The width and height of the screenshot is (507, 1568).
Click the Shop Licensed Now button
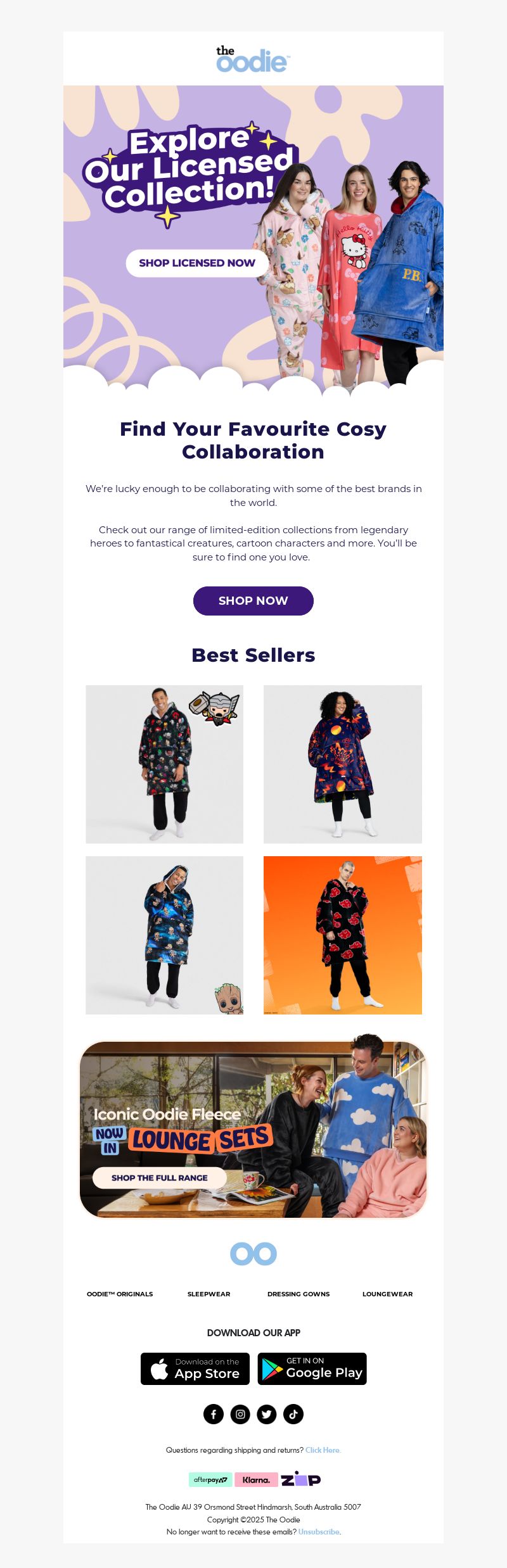point(197,263)
